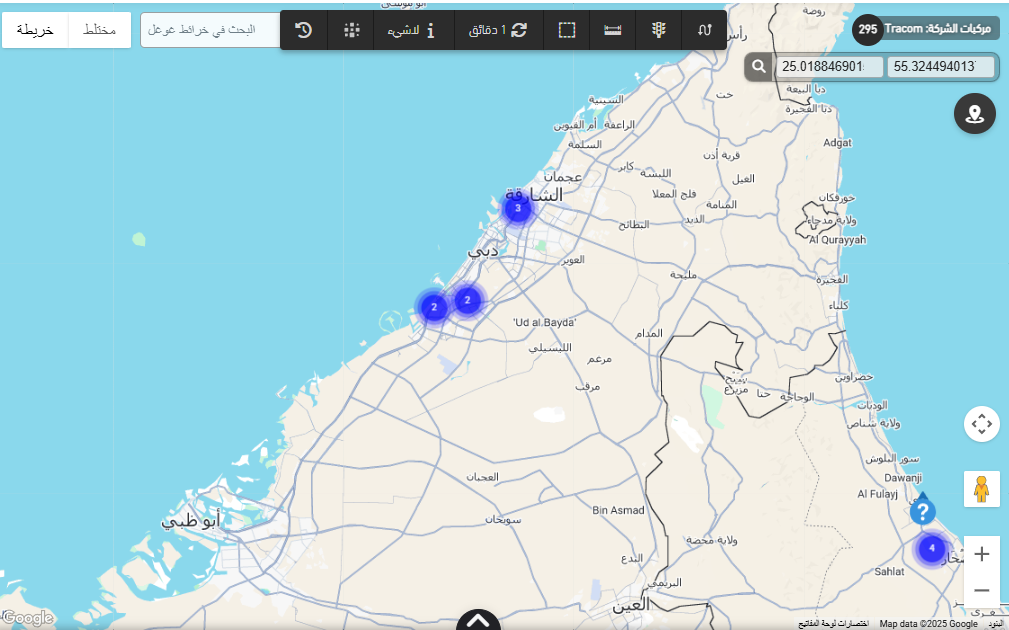
Task: Click the dotted grid cluster icon
Action: pyautogui.click(x=351, y=30)
